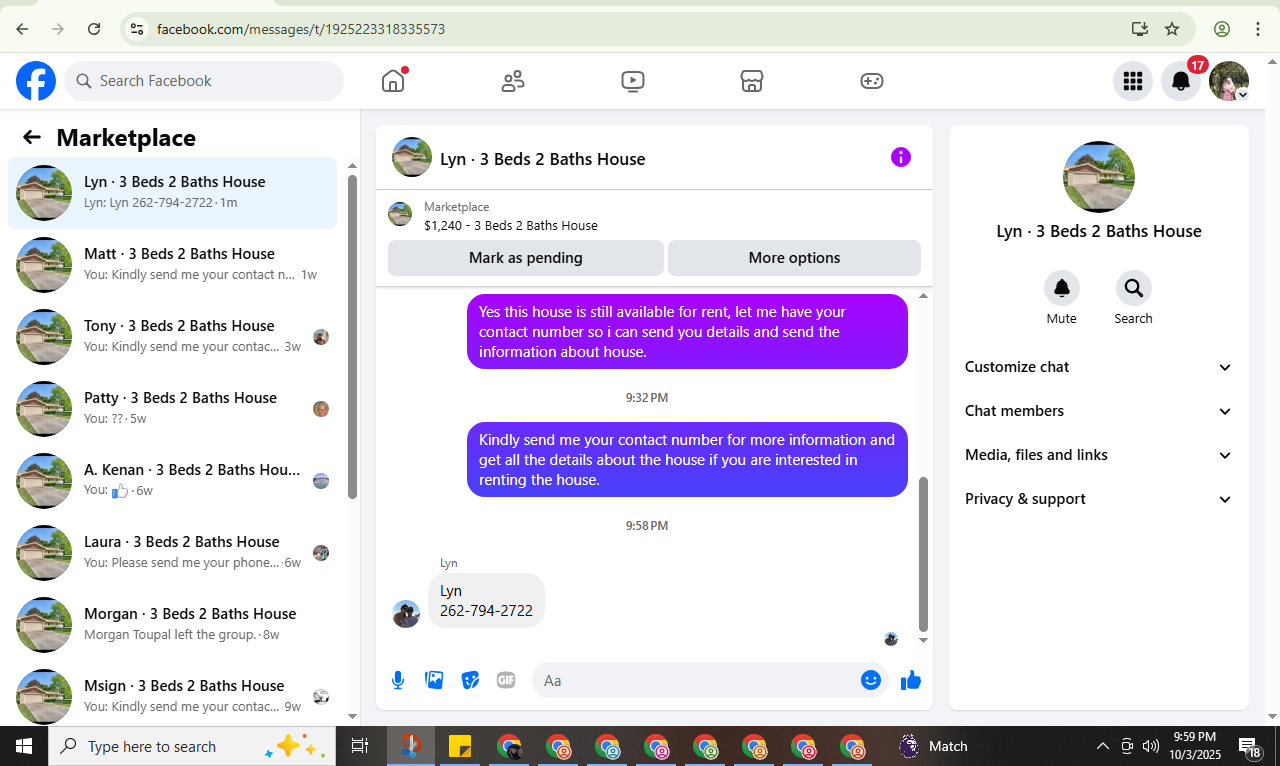Click the house thumbnail beside the $1,240 listing
Screen dimensions: 1280x766
pyautogui.click(x=400, y=215)
